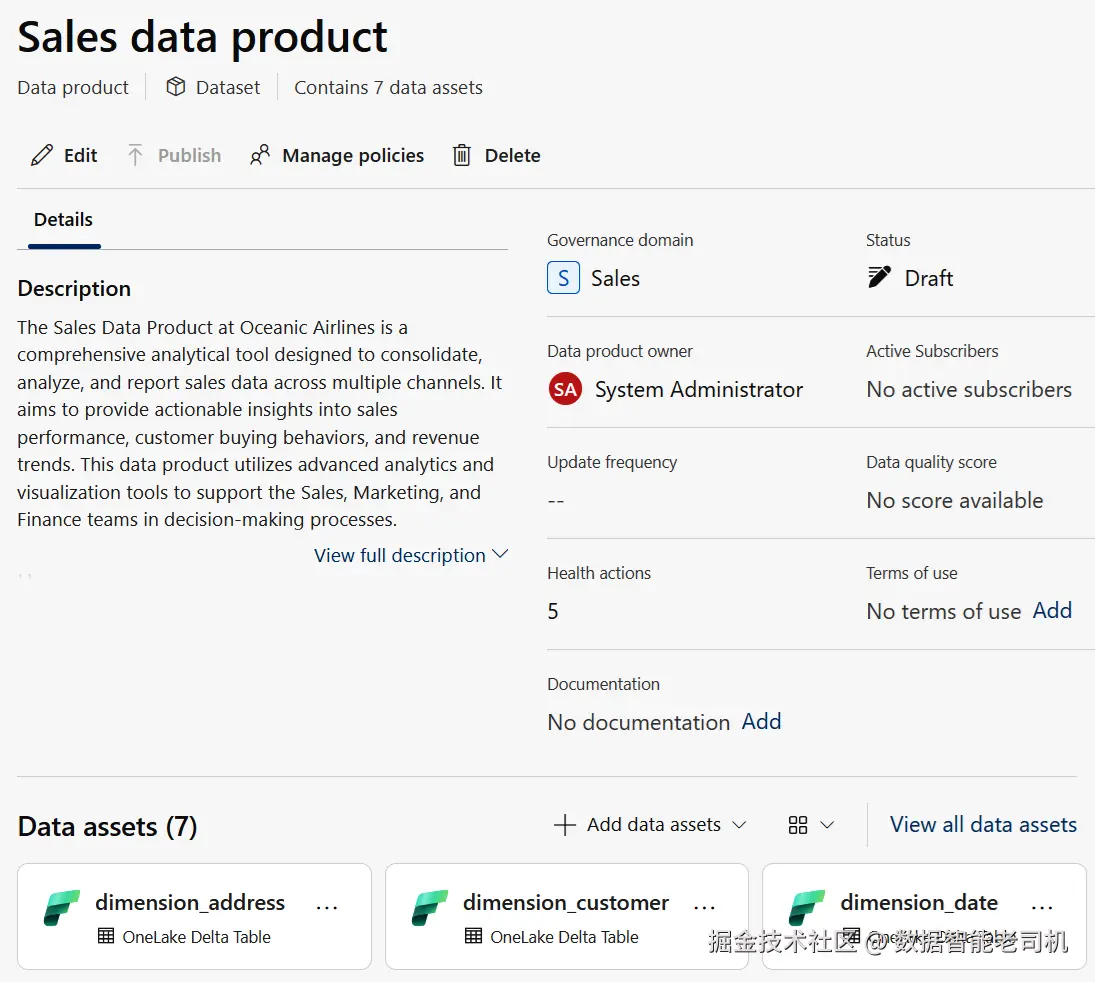Click the Update frequency dashes value
This screenshot has width=1095, height=982.
[556, 501]
